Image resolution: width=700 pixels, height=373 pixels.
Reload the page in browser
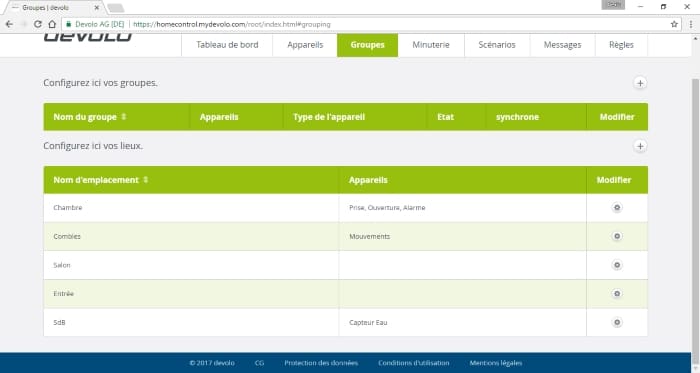38,24
